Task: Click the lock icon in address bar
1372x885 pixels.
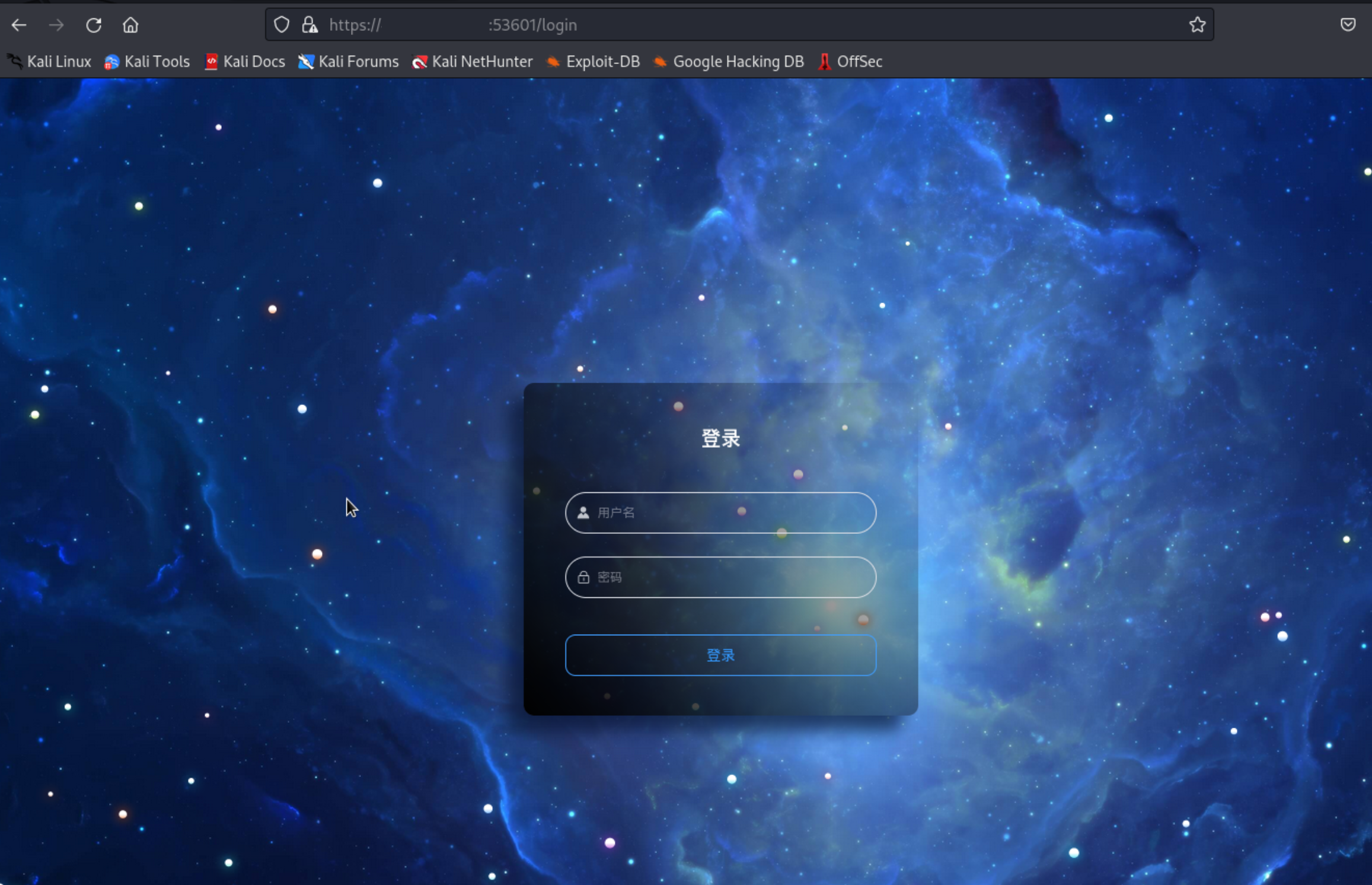Action: [310, 25]
